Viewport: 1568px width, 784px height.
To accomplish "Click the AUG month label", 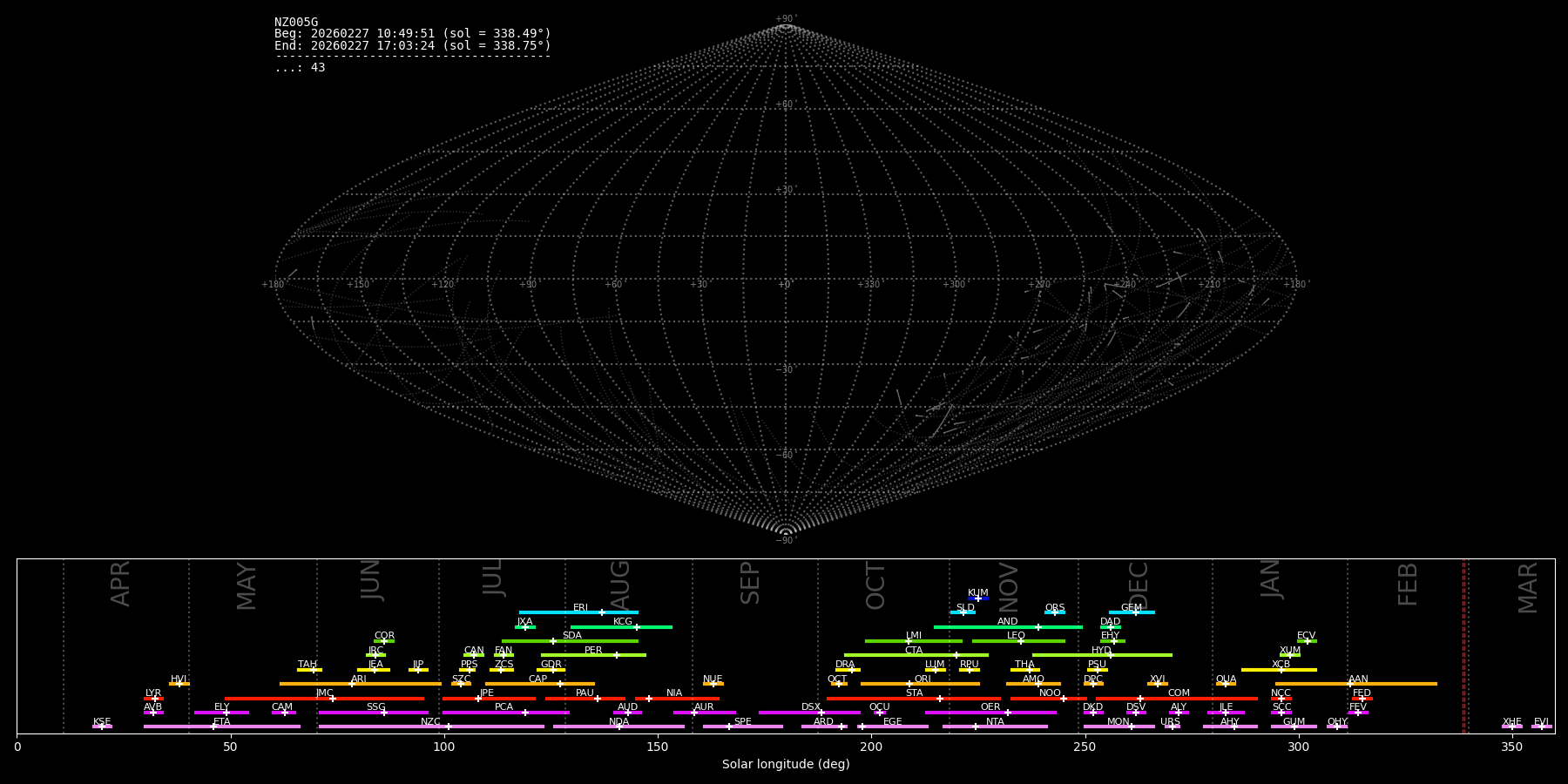I will [619, 586].
